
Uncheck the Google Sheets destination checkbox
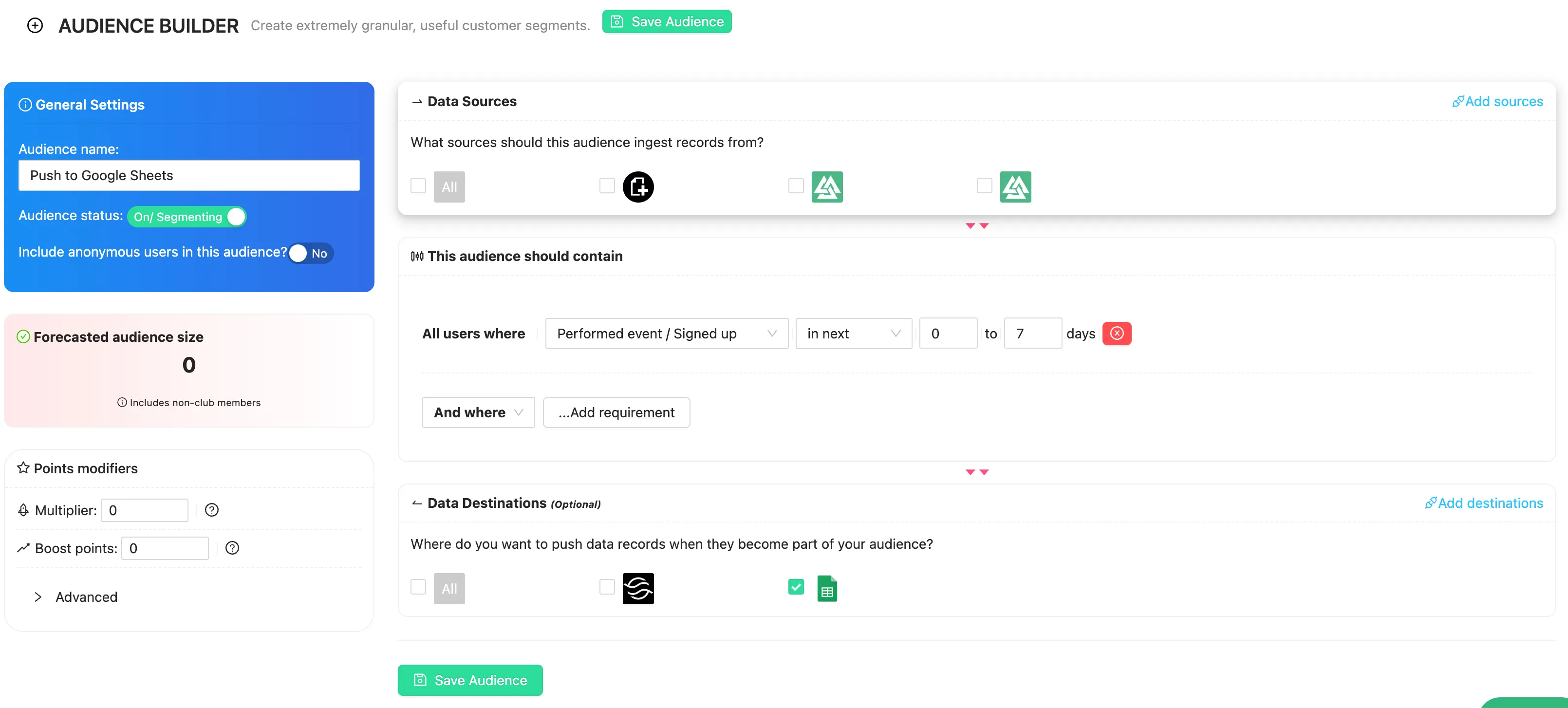click(796, 587)
